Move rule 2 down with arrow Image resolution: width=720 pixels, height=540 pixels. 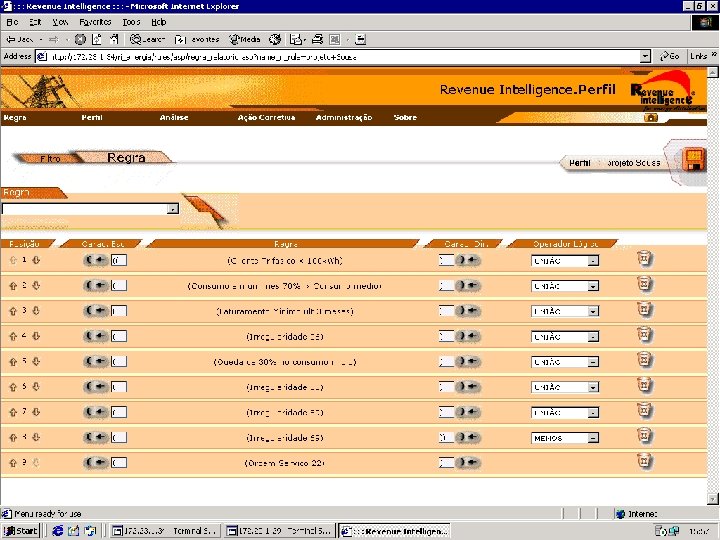[36, 286]
